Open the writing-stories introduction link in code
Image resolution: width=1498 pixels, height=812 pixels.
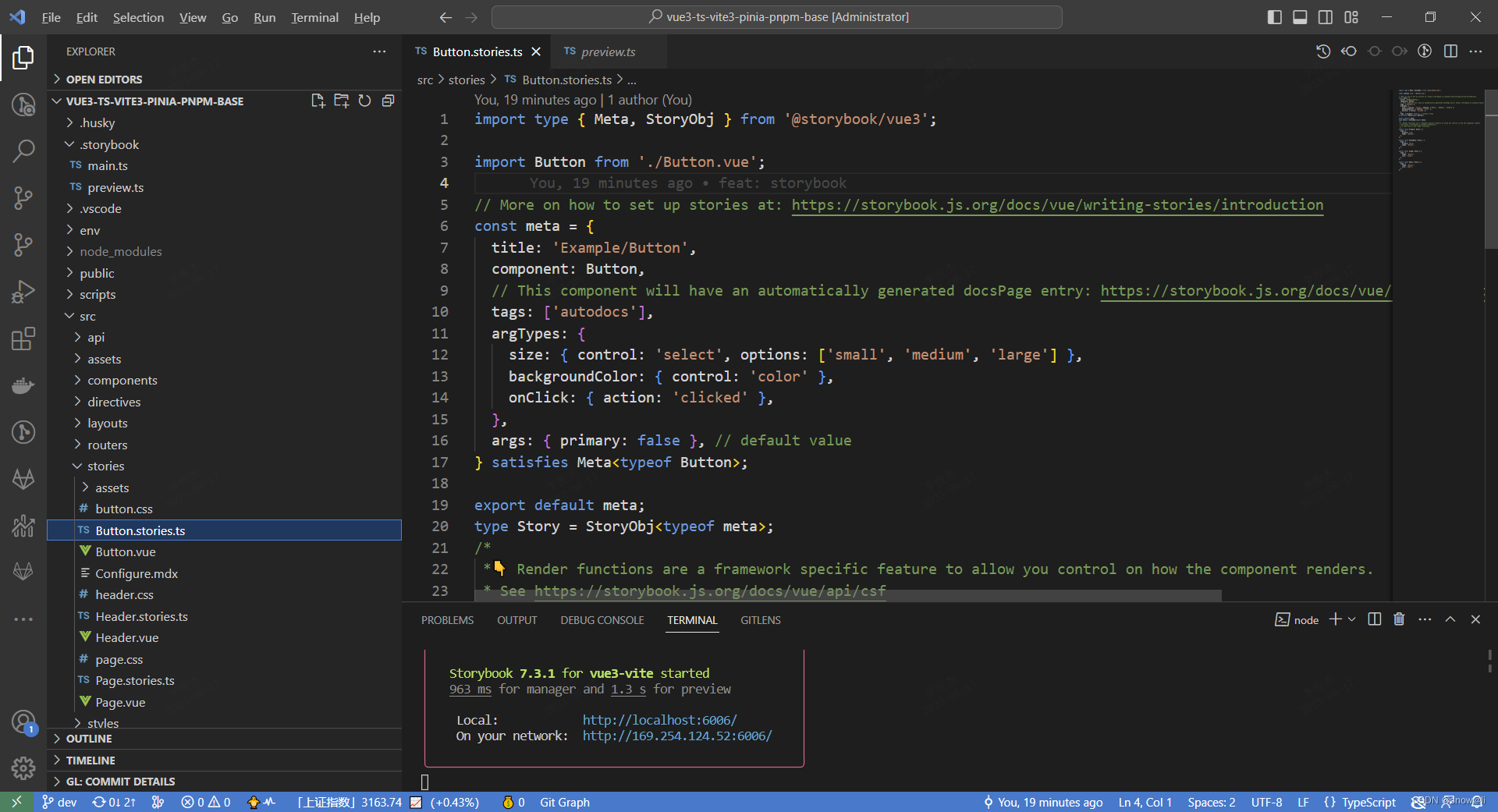point(1057,205)
